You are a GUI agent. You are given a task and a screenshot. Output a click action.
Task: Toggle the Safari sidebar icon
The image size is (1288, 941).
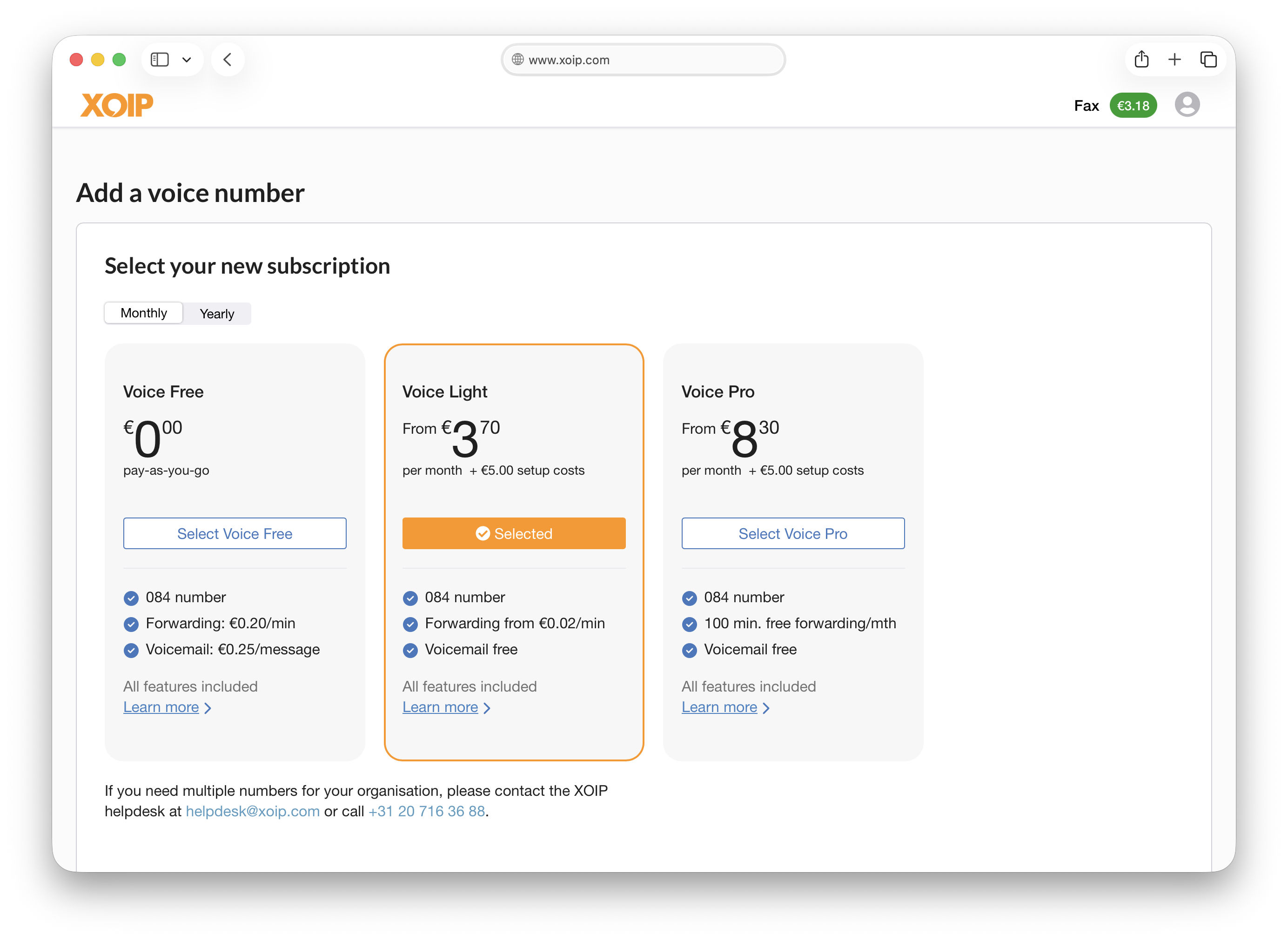160,59
